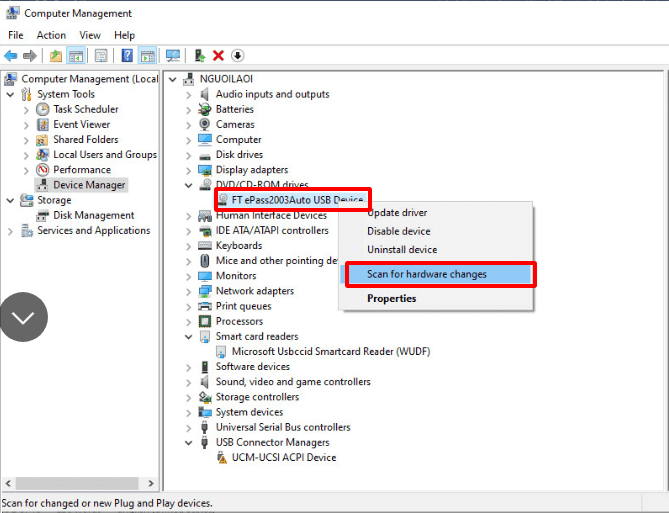Screen dimensions: 669x513
Task: Click the UCM-UCSI ACPI Device warning icon
Action: click(221, 458)
